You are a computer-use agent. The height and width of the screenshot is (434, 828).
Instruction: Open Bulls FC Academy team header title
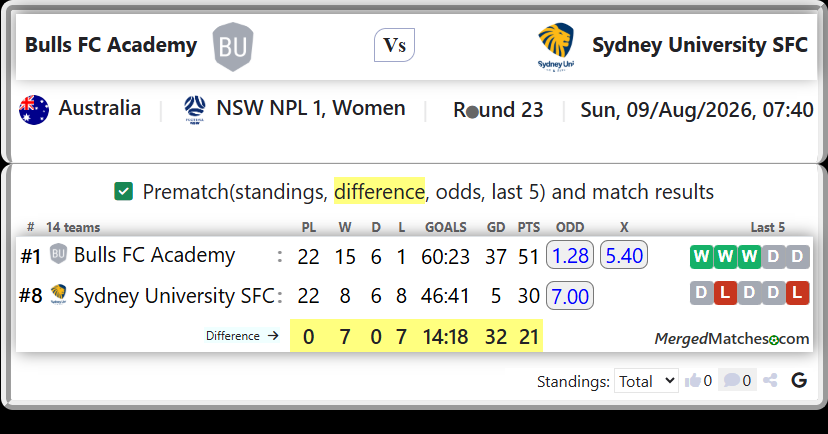(x=111, y=45)
